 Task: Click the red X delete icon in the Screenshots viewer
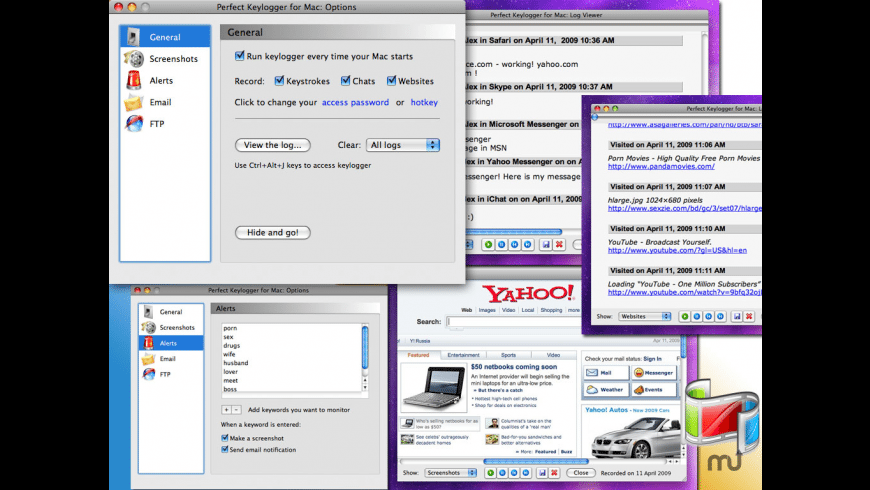pos(555,473)
